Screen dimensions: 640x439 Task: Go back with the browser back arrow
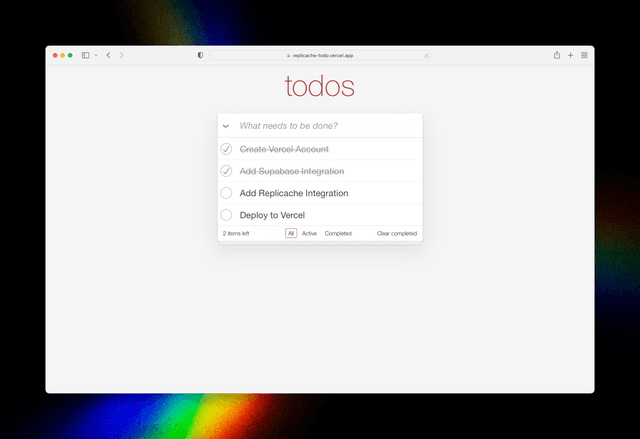[x=109, y=55]
